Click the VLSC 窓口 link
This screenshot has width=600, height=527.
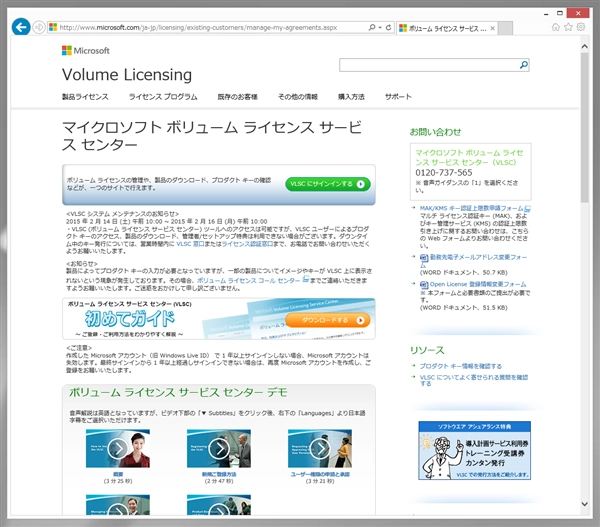pos(190,244)
